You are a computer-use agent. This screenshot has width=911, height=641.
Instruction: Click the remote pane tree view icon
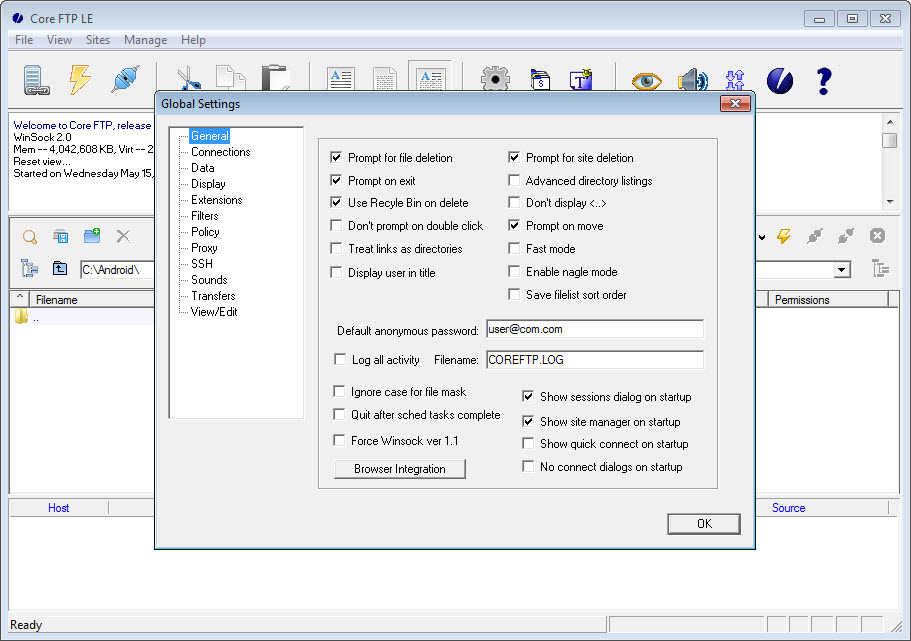pos(881,268)
